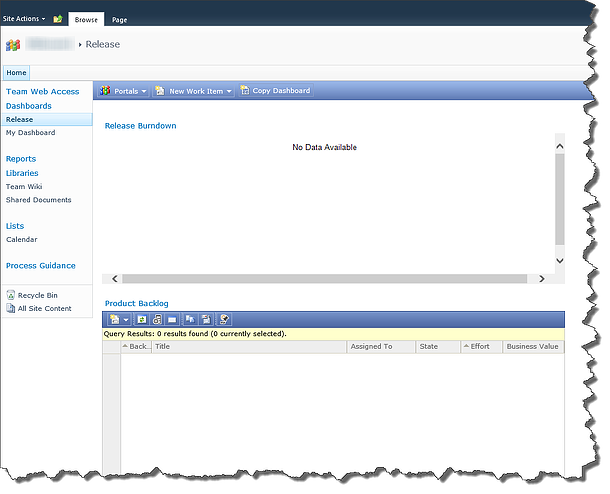
Task: Click the All Site Content icon
Action: pyautogui.click(x=11, y=308)
